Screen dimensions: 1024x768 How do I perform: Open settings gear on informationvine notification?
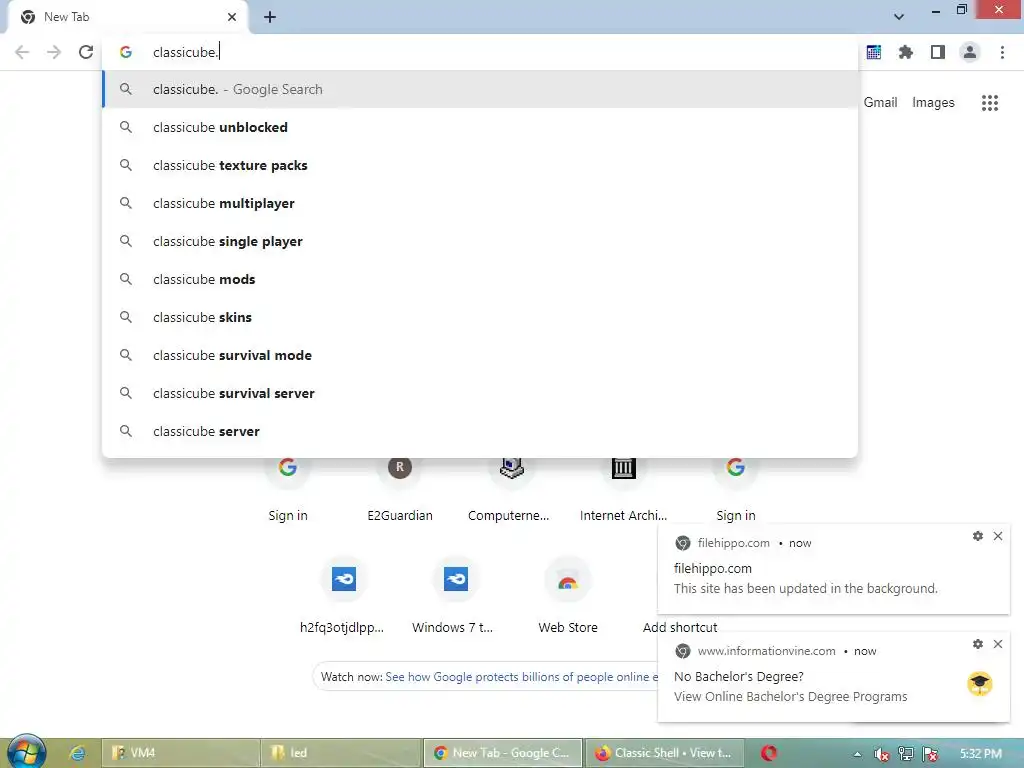coord(978,644)
